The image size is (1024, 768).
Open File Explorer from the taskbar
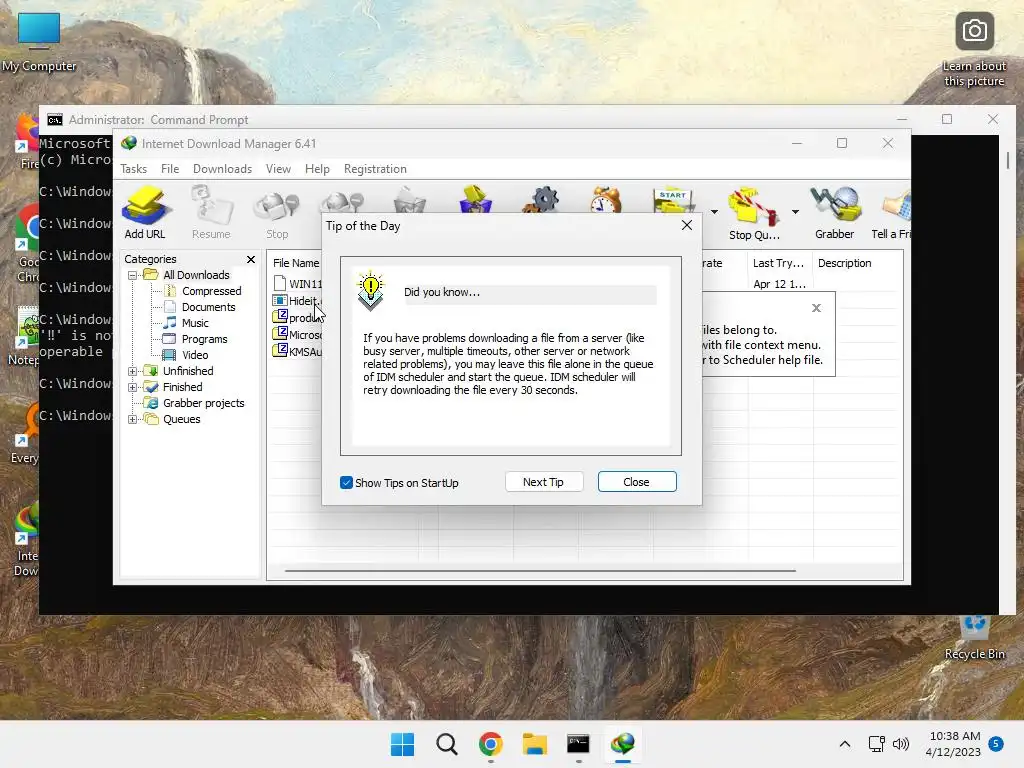[x=534, y=744]
